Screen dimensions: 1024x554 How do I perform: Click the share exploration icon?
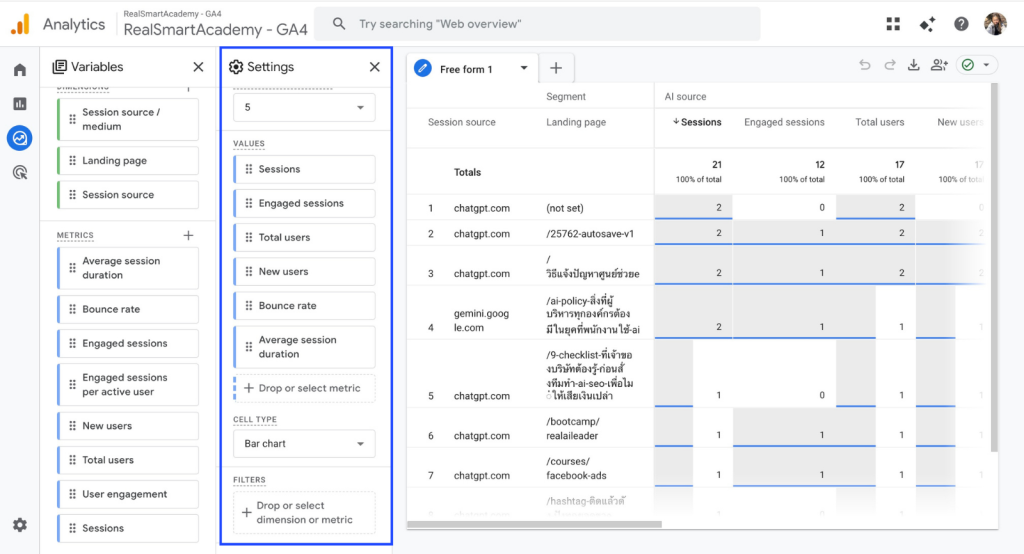(x=938, y=65)
